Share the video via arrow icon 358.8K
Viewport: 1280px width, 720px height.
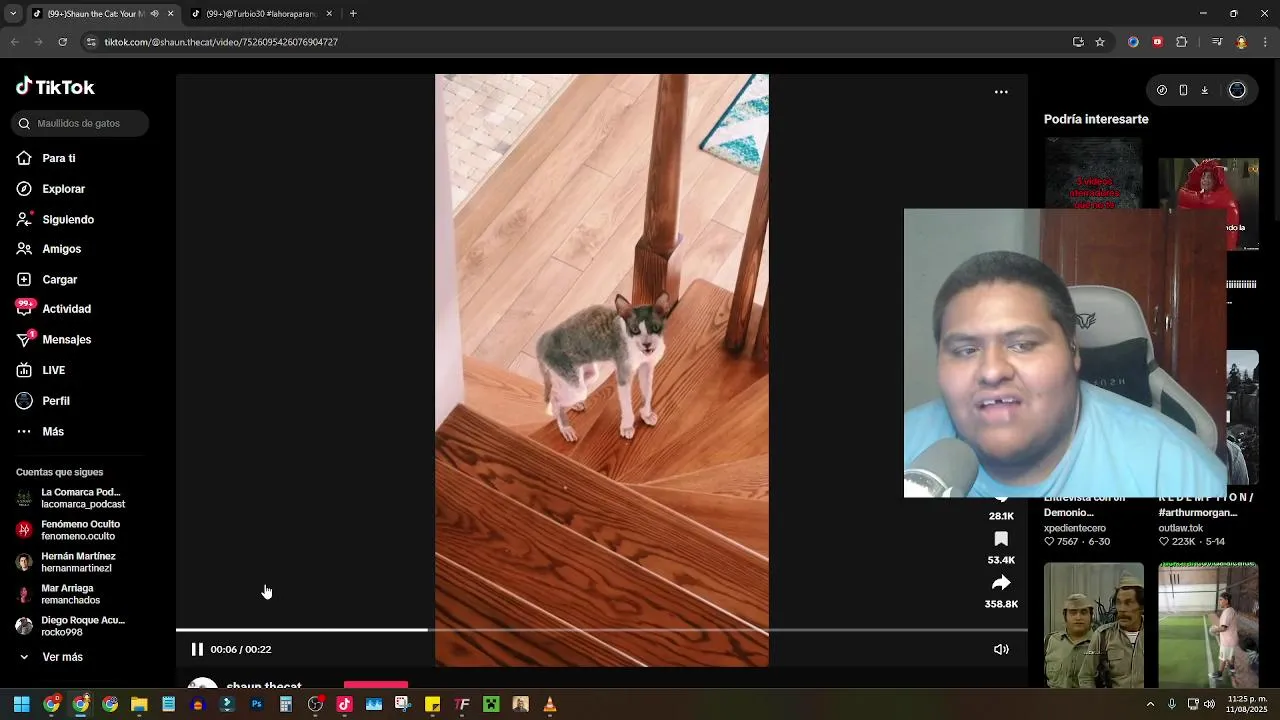[1001, 584]
